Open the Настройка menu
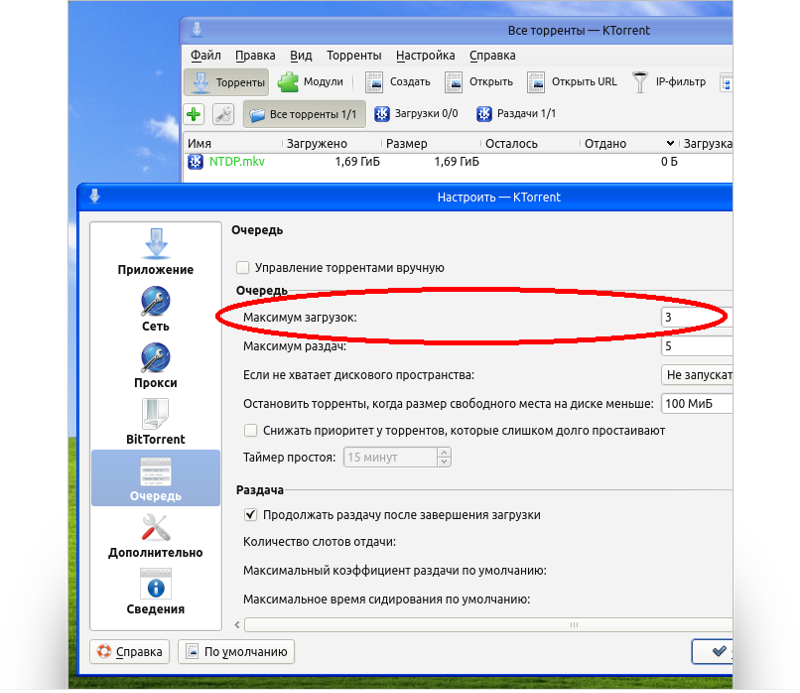Viewport: 800px width, 693px height. (x=426, y=55)
